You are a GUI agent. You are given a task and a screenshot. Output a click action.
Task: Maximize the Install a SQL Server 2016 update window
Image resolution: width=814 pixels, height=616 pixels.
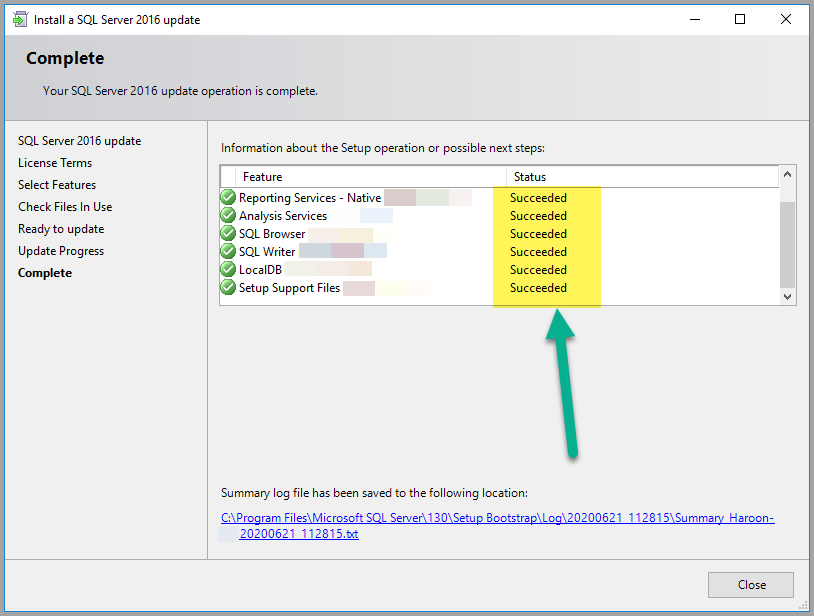(x=740, y=20)
